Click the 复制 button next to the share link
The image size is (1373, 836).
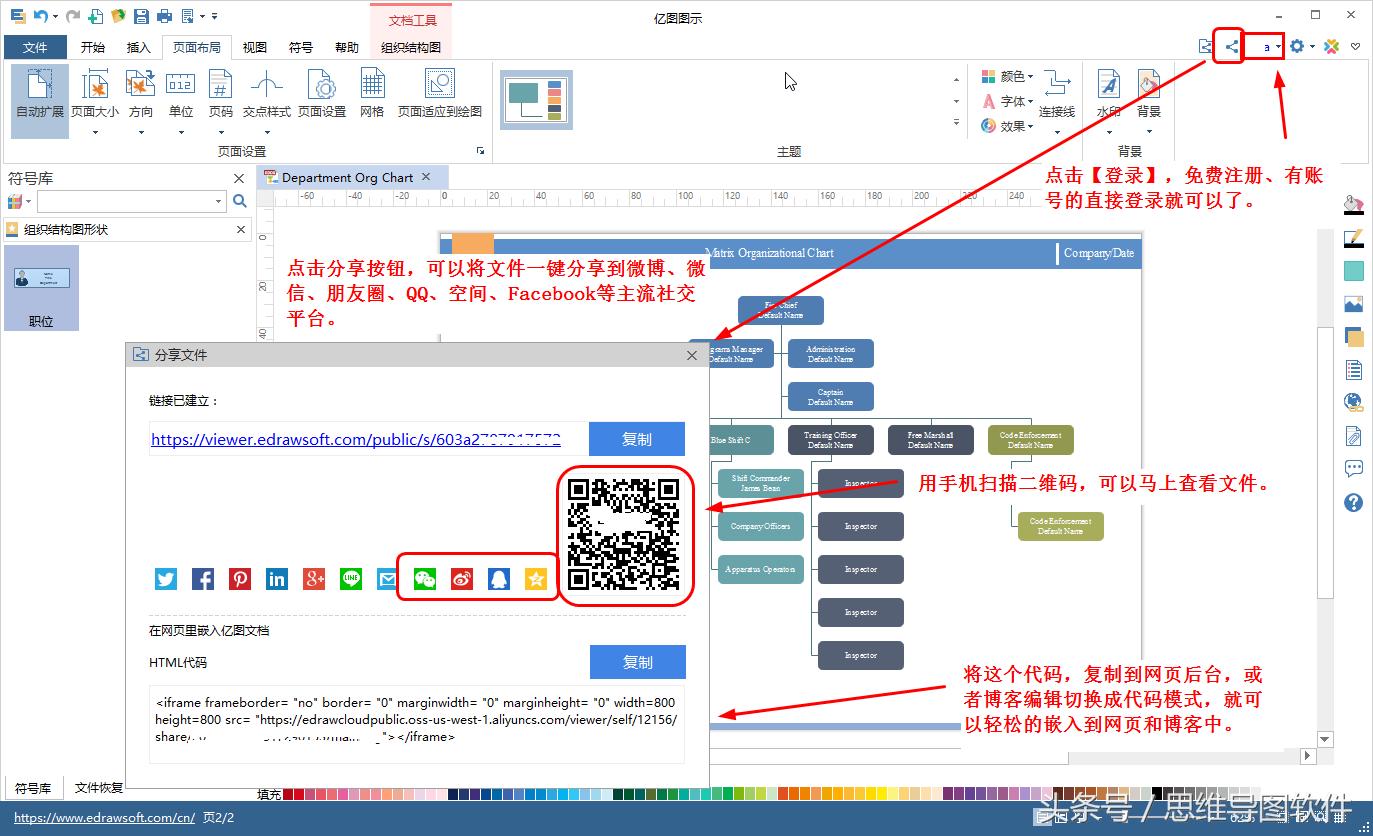(x=637, y=438)
